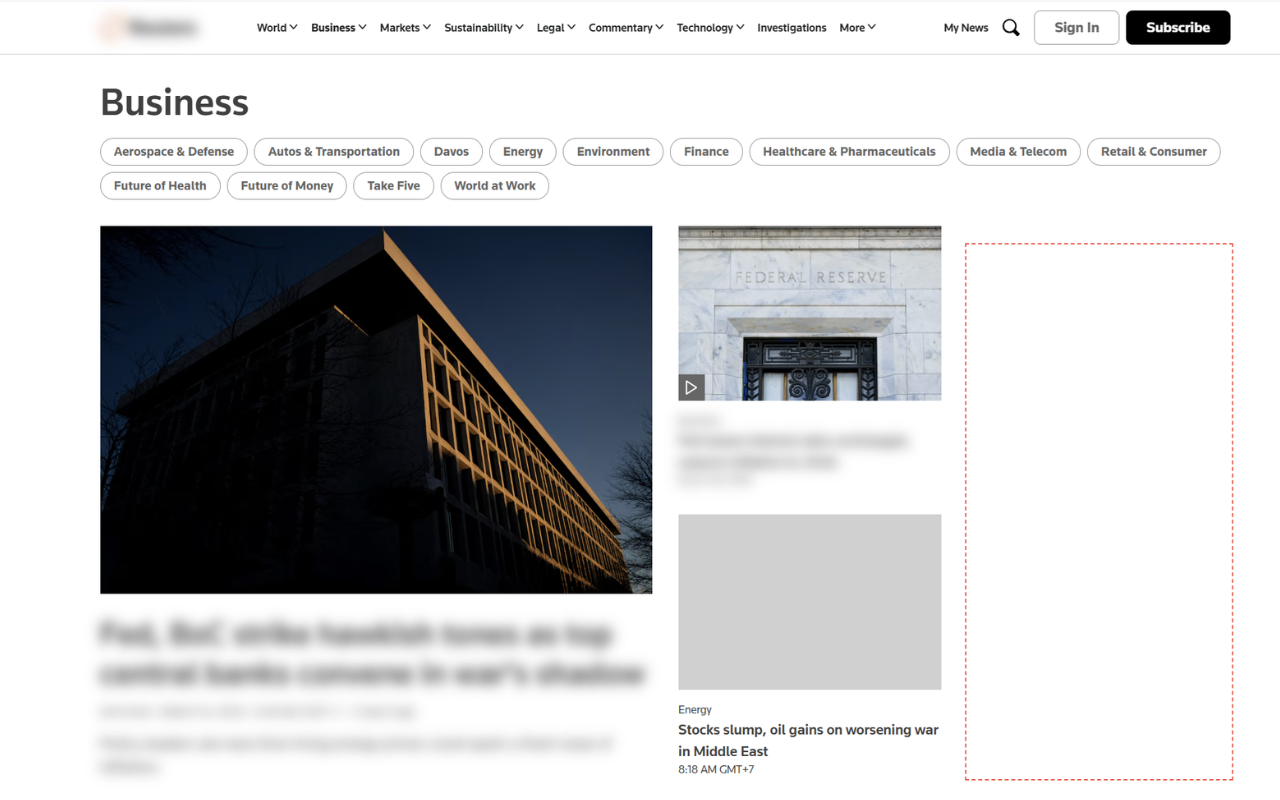Expand the Markets dropdown
The width and height of the screenshot is (1280, 800).
(405, 28)
